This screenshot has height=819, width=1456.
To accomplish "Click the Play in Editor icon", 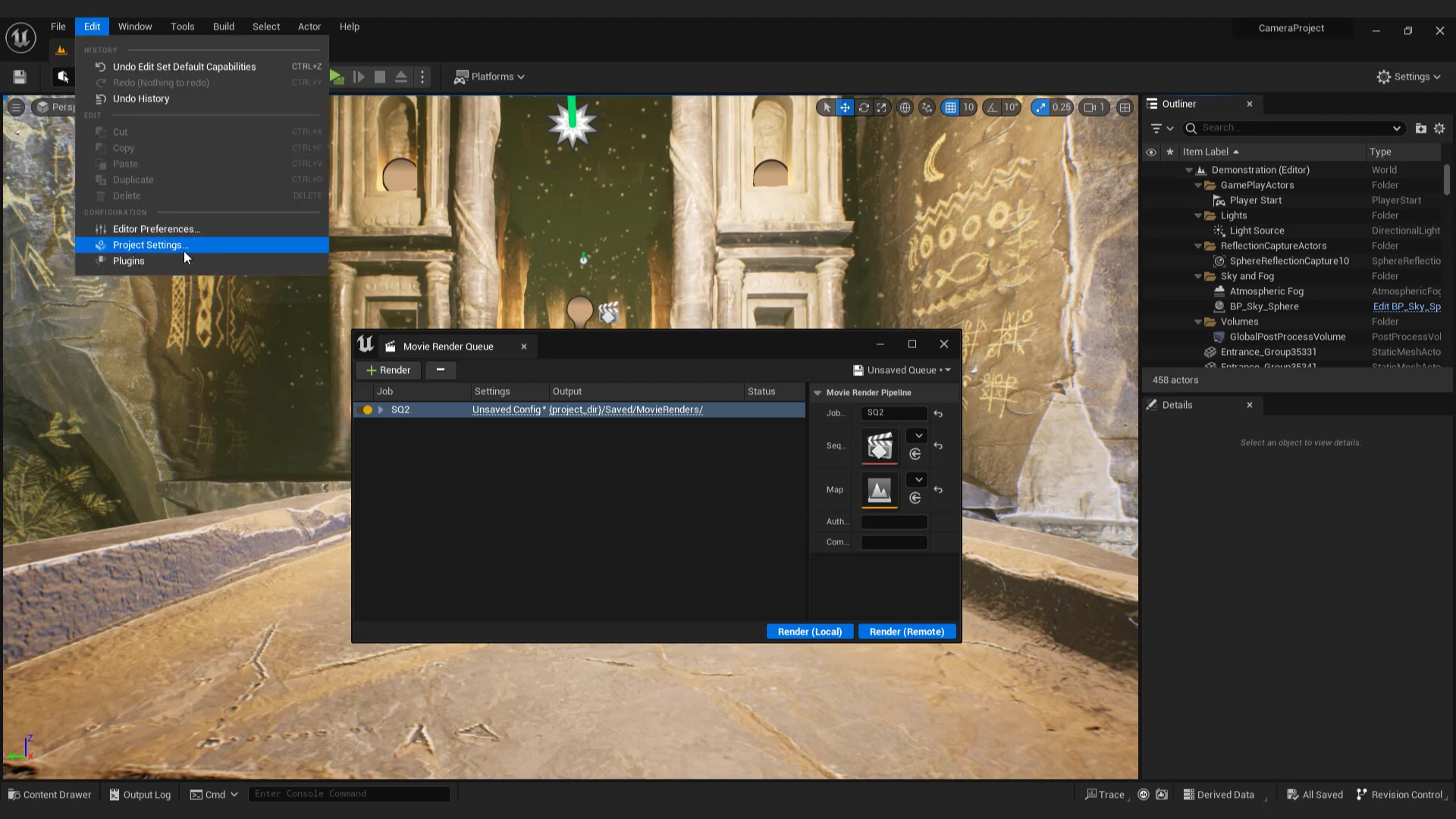I will (x=336, y=77).
